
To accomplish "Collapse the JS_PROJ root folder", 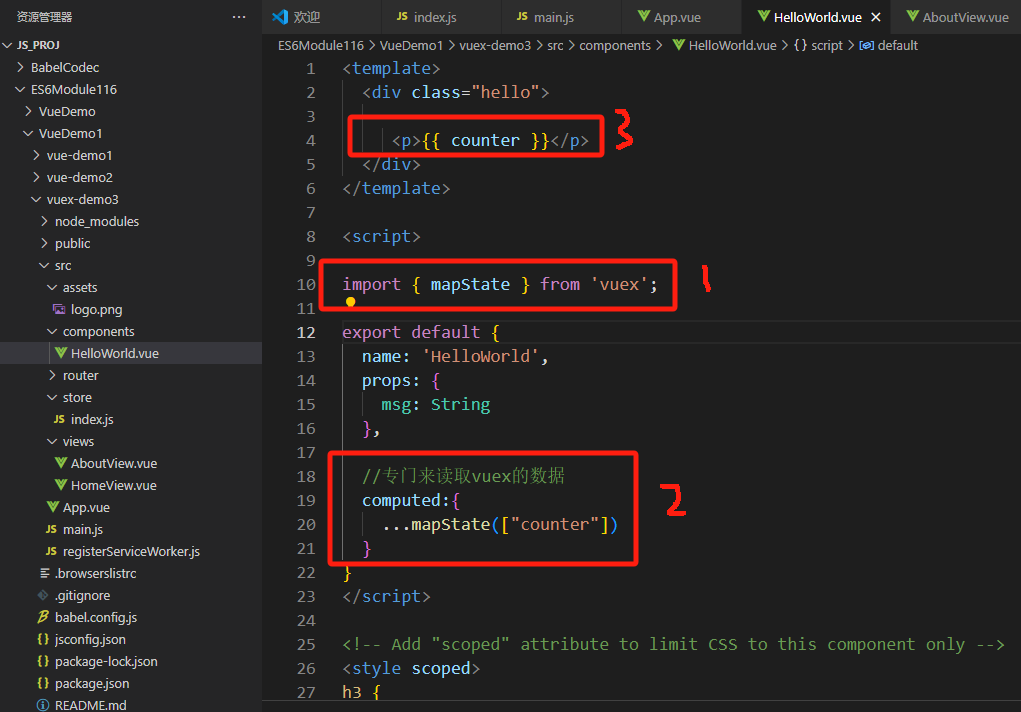I will click(x=8, y=45).
